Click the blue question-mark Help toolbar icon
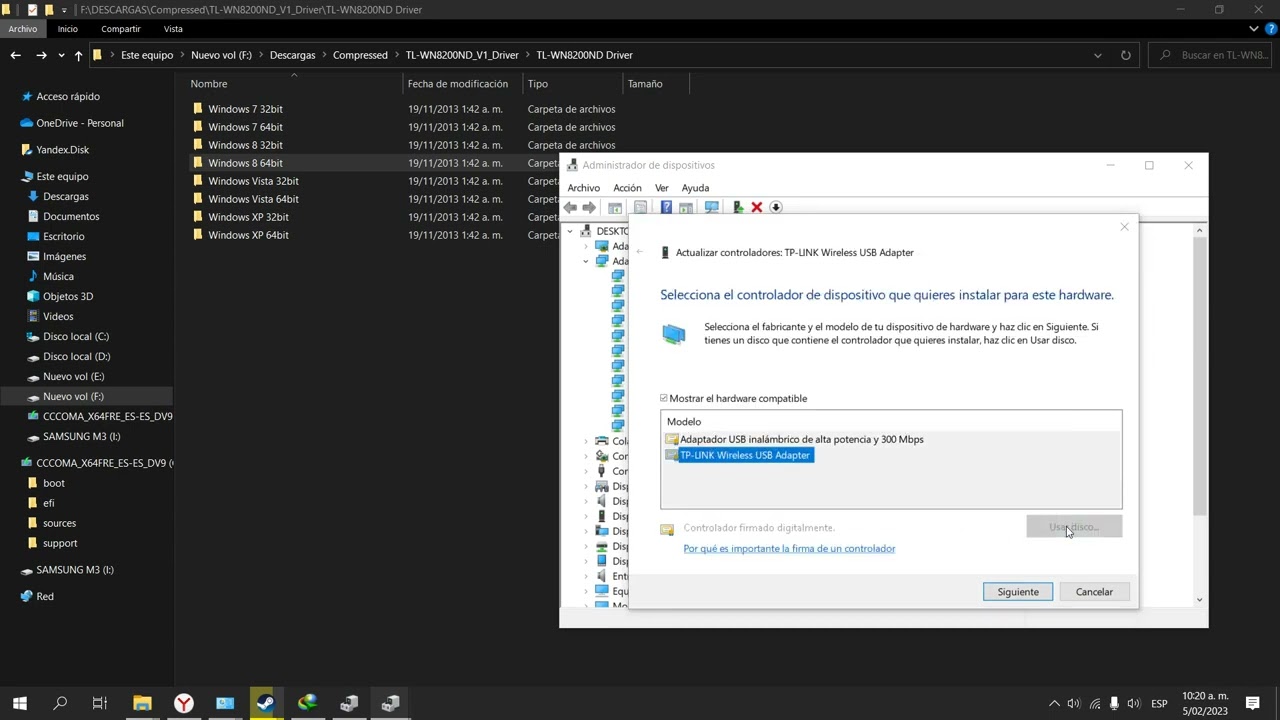Image resolution: width=1280 pixels, height=720 pixels. (x=666, y=207)
